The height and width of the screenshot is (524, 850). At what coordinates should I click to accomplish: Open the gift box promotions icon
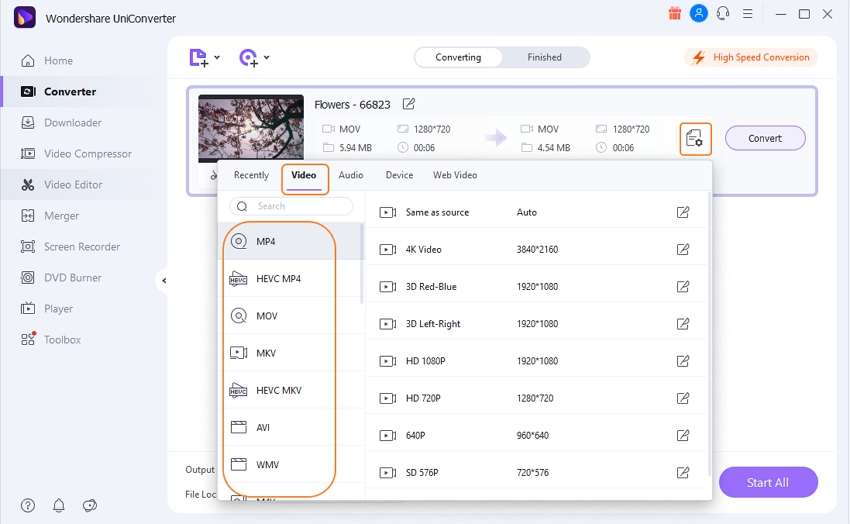pyautogui.click(x=674, y=14)
